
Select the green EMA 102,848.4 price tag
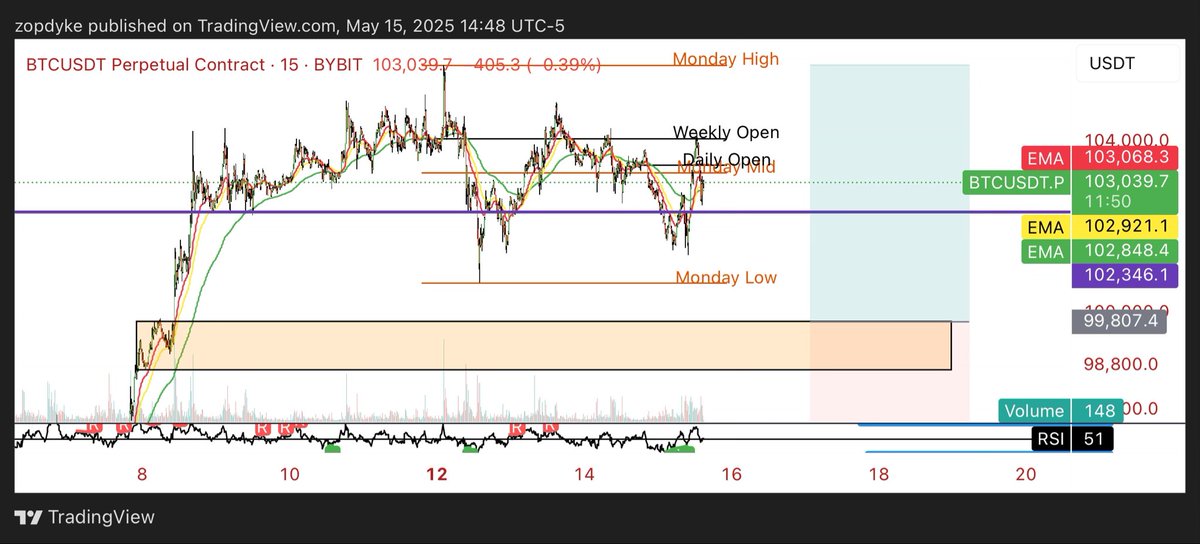tap(1099, 252)
